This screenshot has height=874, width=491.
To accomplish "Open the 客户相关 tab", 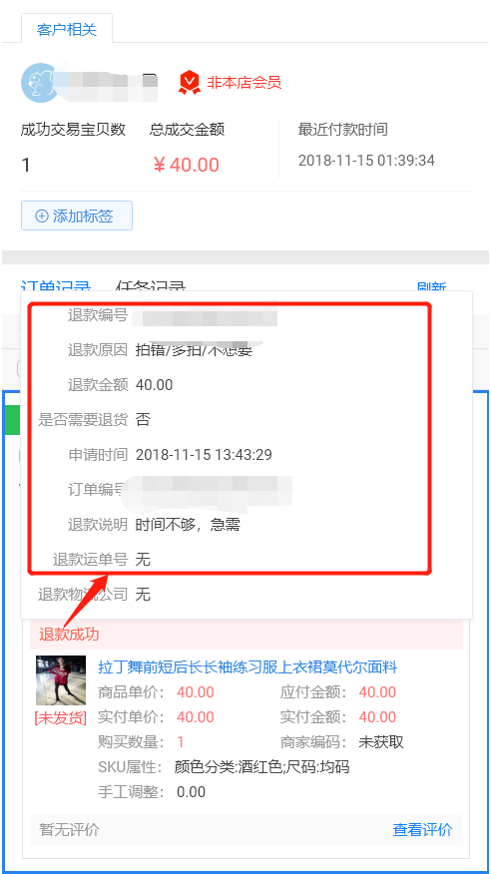I will 67,29.
